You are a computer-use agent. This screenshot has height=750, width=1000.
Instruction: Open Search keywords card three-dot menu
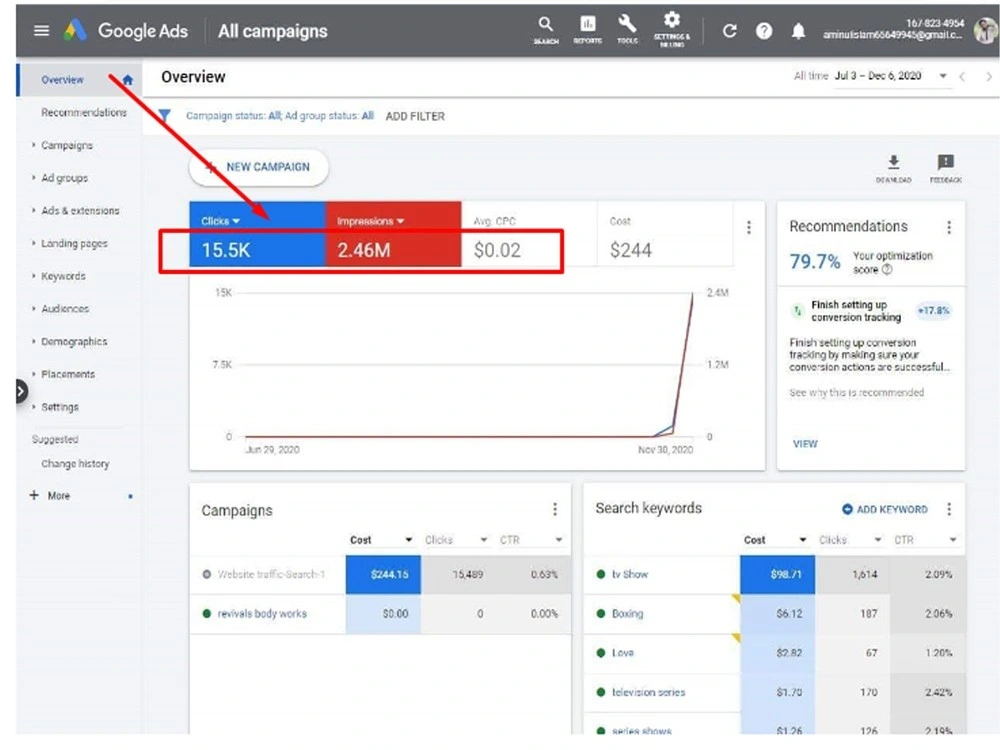(x=949, y=509)
